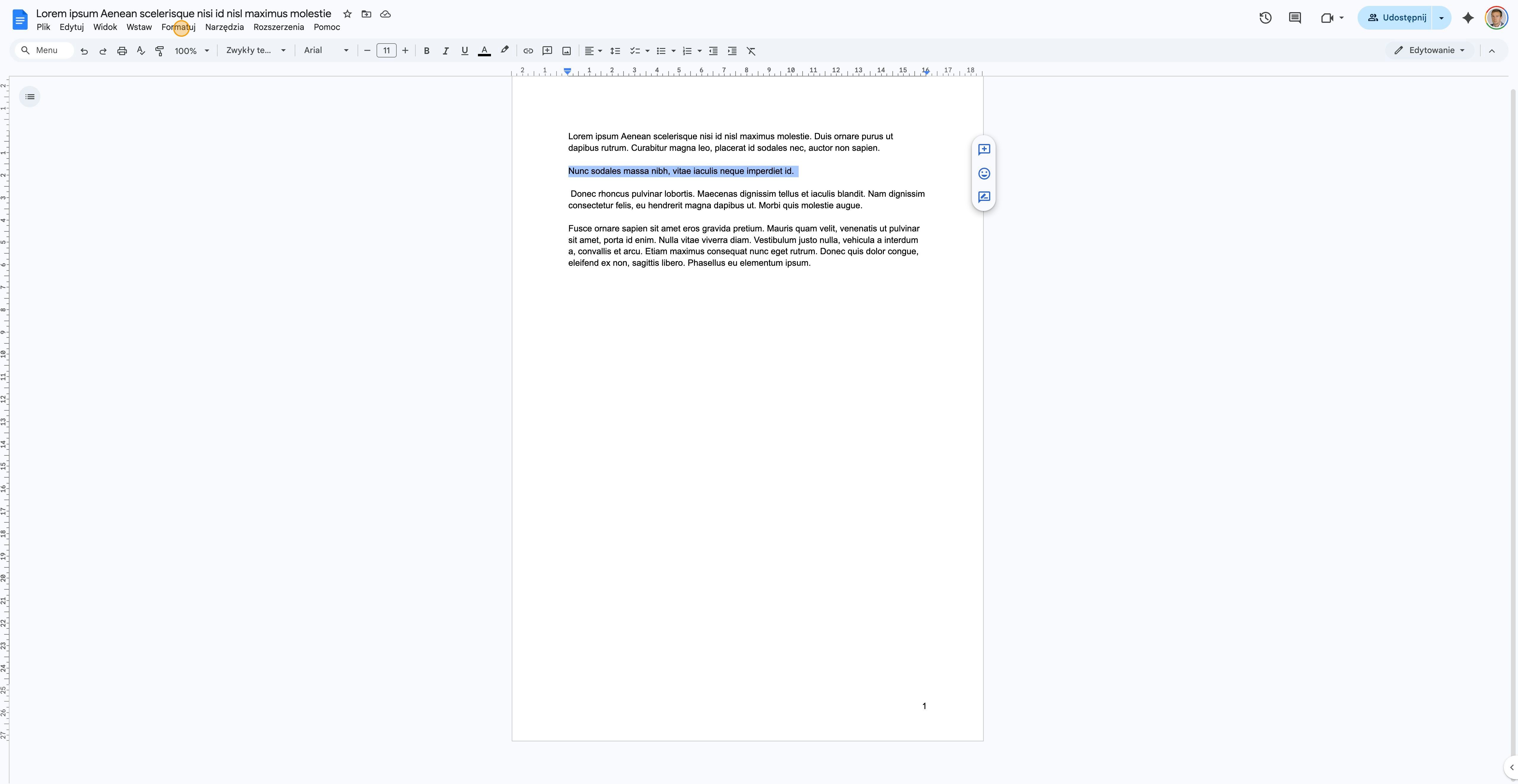Image resolution: width=1518 pixels, height=784 pixels.
Task: Open the document outline panel
Action: coord(30,97)
